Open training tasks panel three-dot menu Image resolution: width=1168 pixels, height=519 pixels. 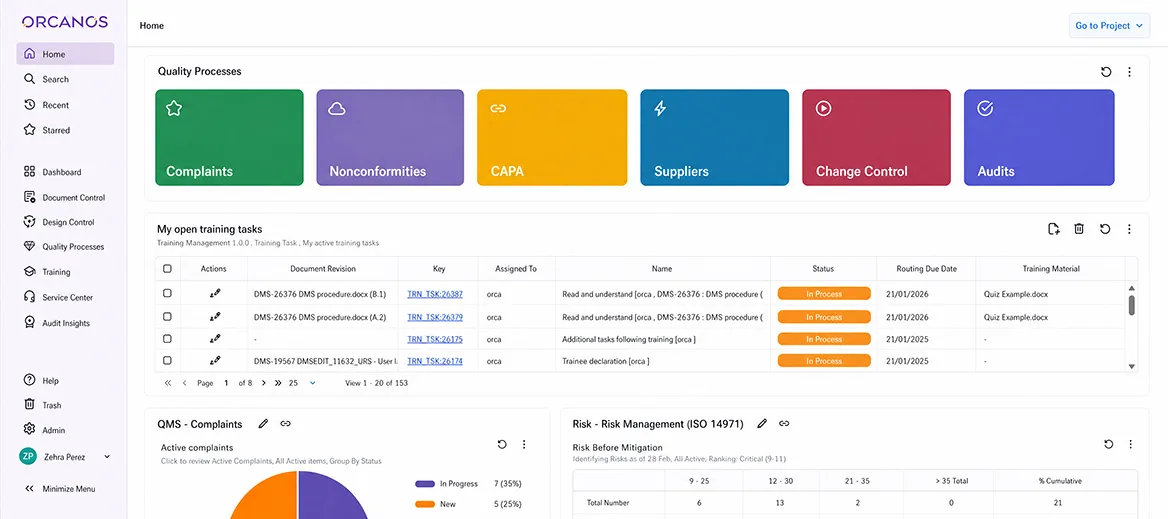pyautogui.click(x=1129, y=229)
